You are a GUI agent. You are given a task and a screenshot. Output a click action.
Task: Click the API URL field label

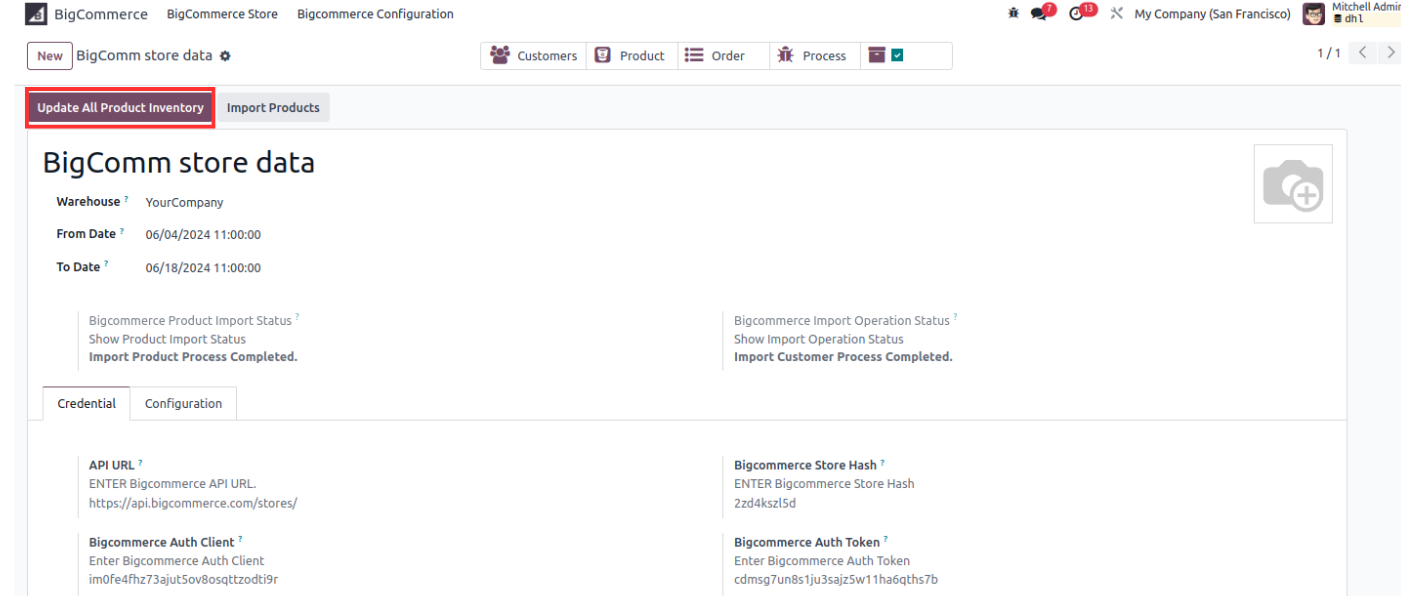tap(111, 465)
